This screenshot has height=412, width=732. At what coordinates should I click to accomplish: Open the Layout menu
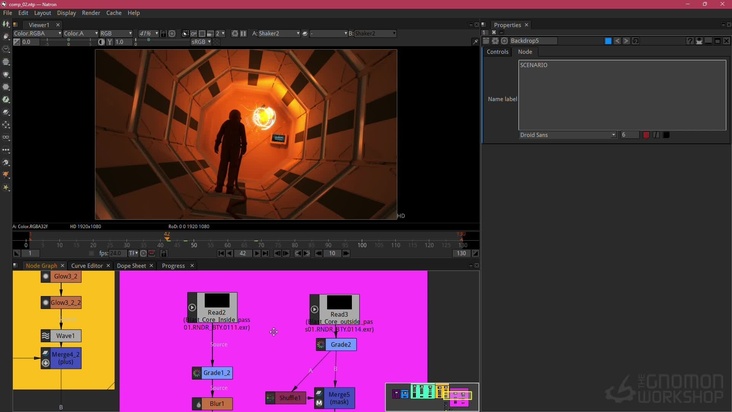(x=42, y=13)
